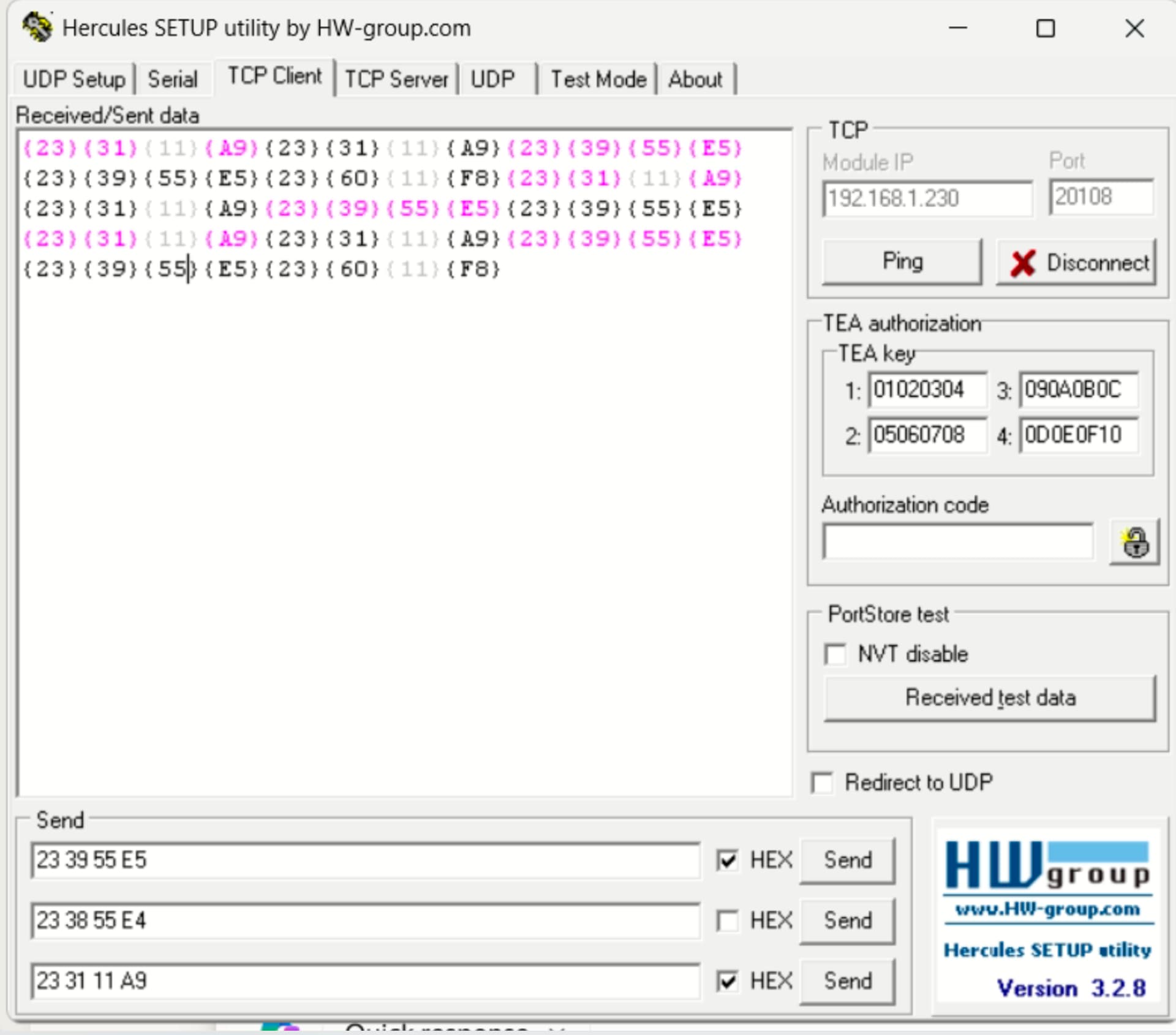Viewport: 1176px width, 1035px height.
Task: Enable HEX checkbox for 23 38 55 E4
Action: (727, 920)
